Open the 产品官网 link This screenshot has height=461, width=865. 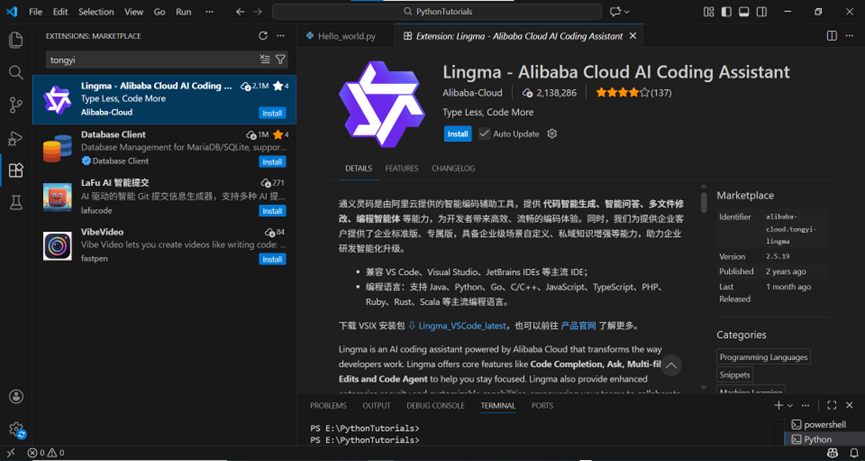579,326
